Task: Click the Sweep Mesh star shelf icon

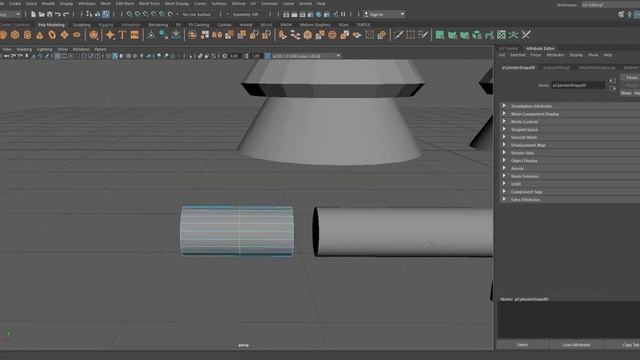Action: [110, 35]
